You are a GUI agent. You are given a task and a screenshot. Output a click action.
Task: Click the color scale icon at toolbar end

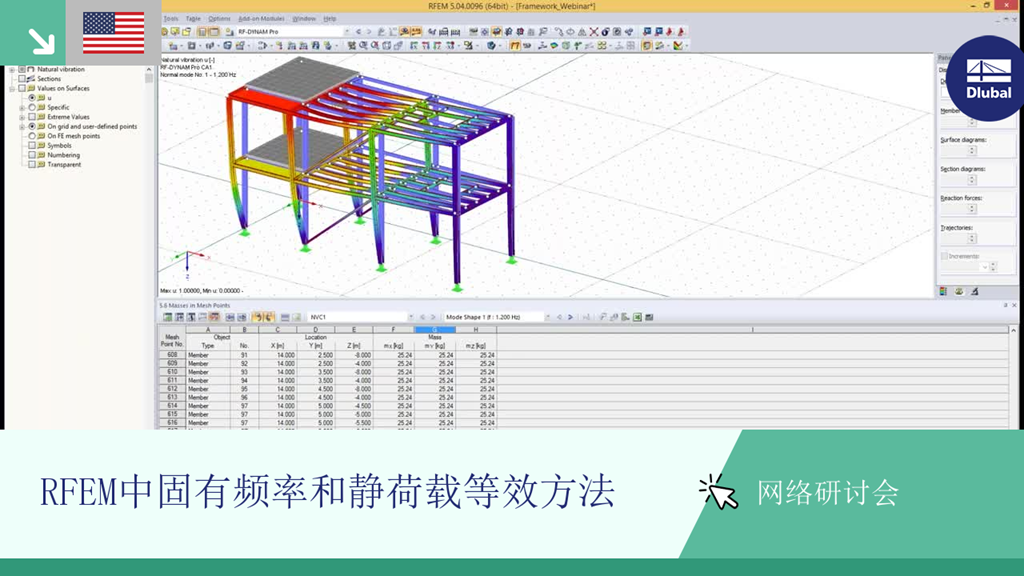click(679, 46)
